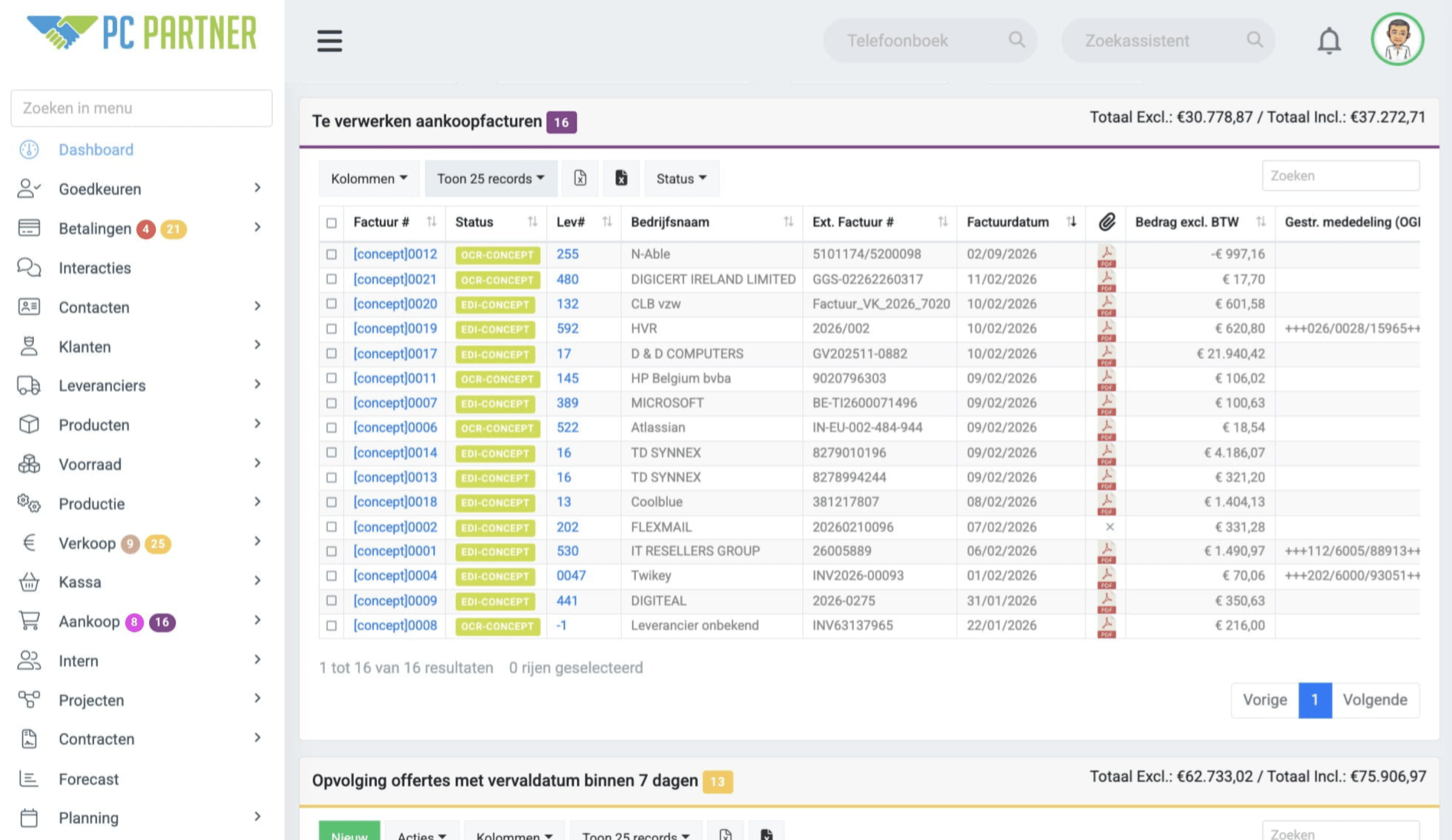Screen dimensions: 1452x840
Task: Click the Volgende pagination button
Action: point(1375,700)
